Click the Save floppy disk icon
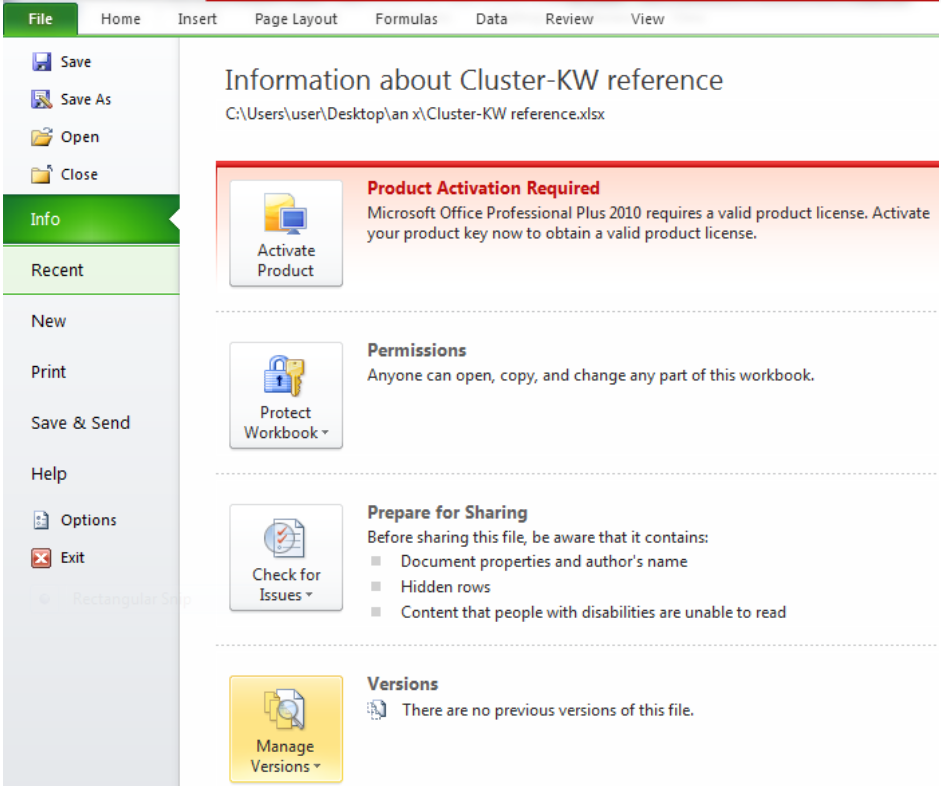The image size is (941, 786). pyautogui.click(x=41, y=62)
